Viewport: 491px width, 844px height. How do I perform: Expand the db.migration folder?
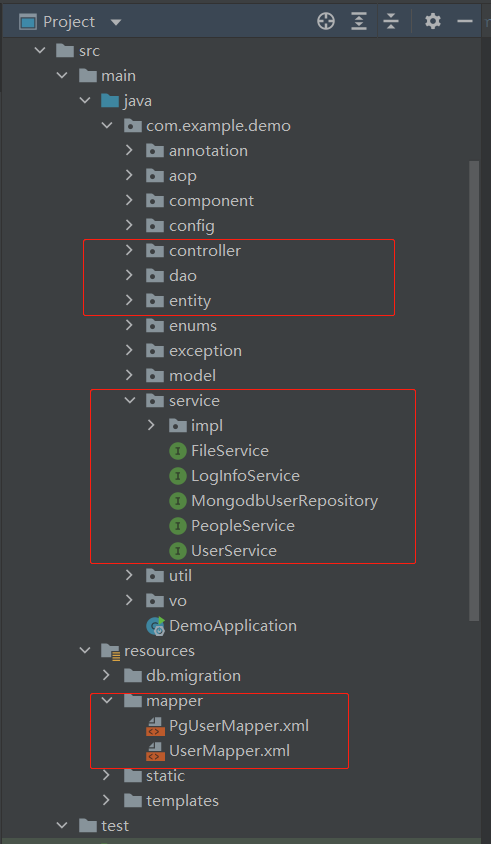107,675
